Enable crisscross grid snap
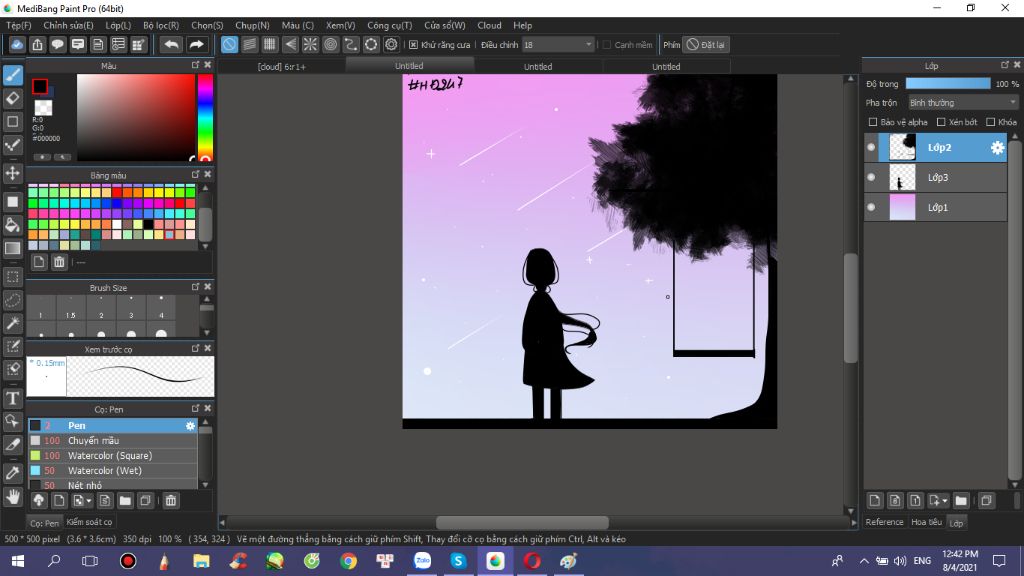This screenshot has height=576, width=1024. [x=270, y=44]
